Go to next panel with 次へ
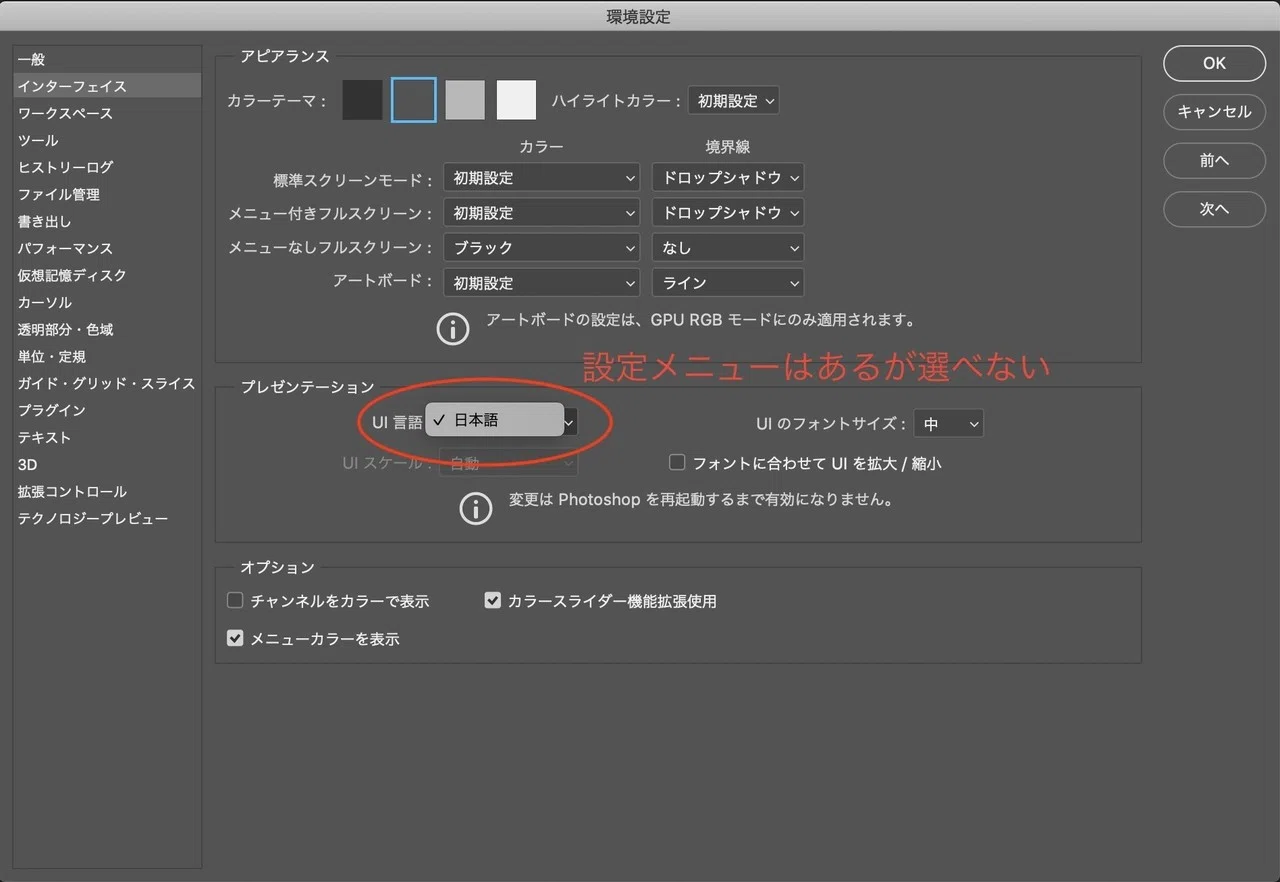The height and width of the screenshot is (882, 1280). tap(1214, 209)
